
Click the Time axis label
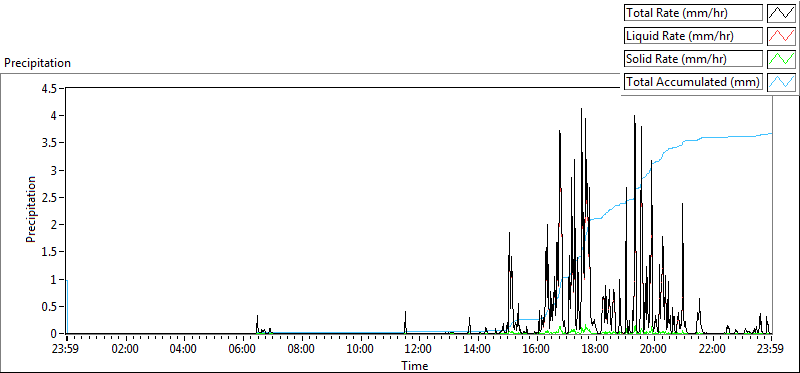414,365
